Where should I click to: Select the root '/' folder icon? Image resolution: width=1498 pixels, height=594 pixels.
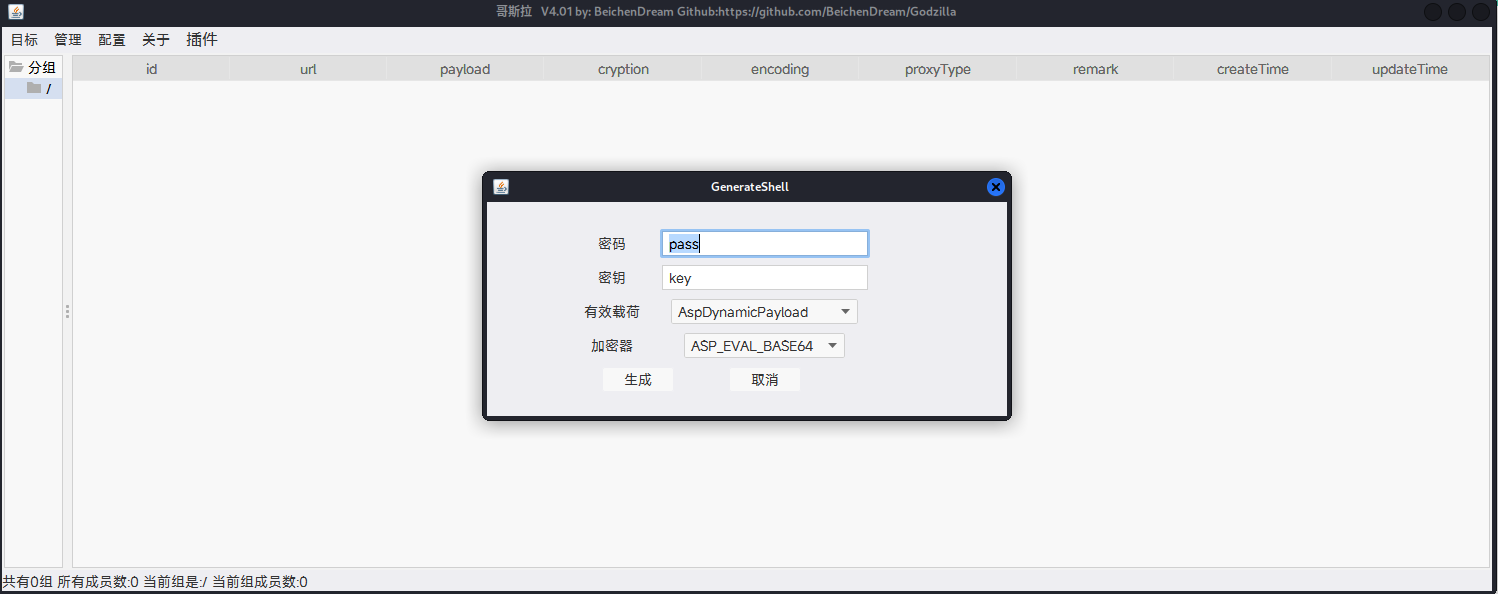pyautogui.click(x=34, y=88)
